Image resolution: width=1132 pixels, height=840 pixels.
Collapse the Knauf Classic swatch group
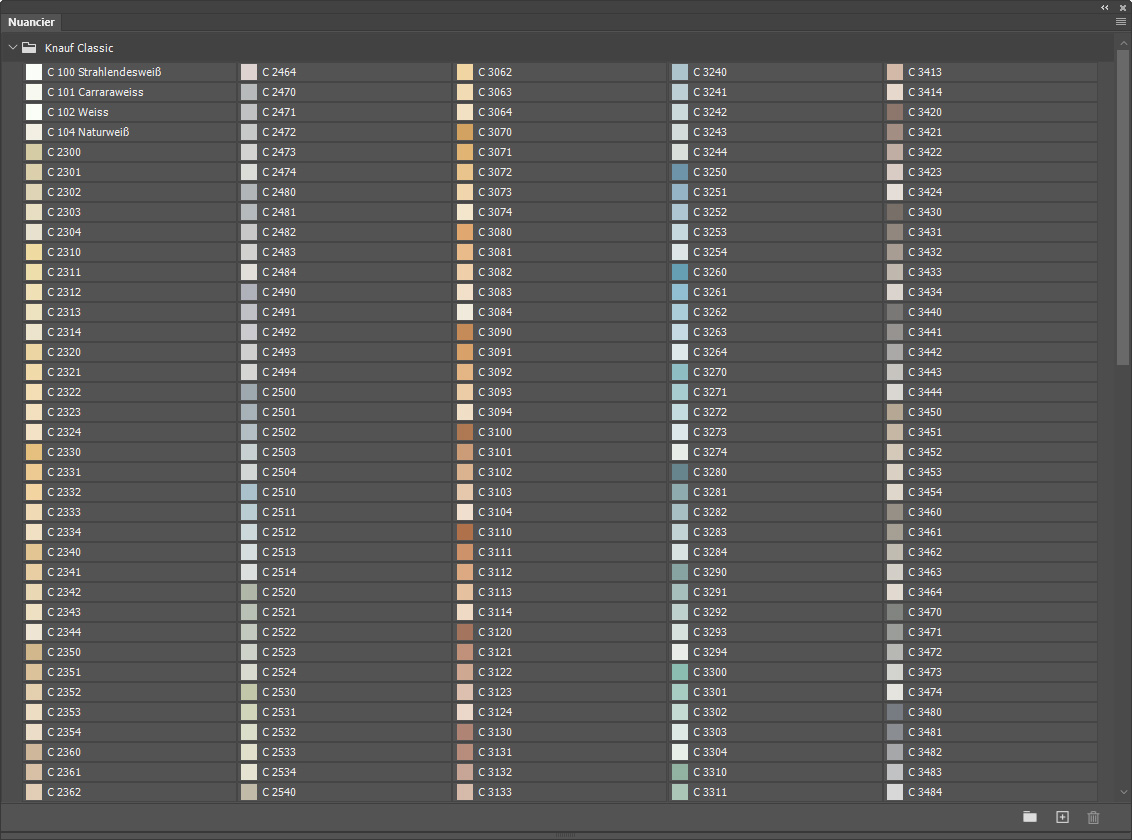point(12,48)
